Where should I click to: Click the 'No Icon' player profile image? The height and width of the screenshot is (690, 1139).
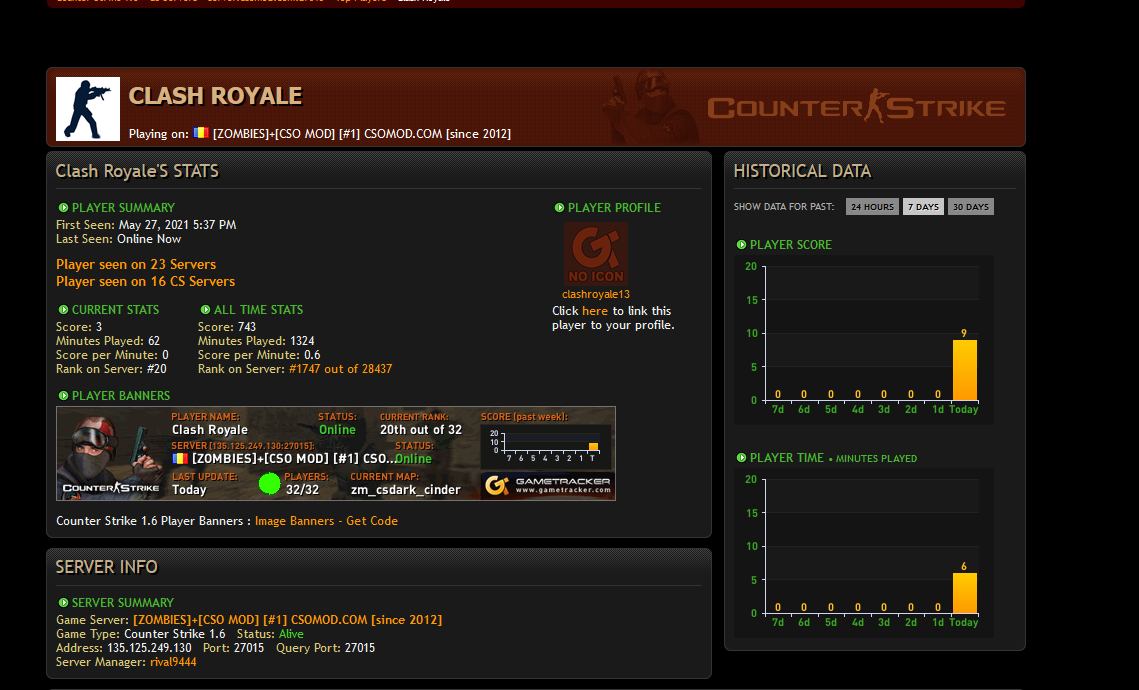[596, 254]
